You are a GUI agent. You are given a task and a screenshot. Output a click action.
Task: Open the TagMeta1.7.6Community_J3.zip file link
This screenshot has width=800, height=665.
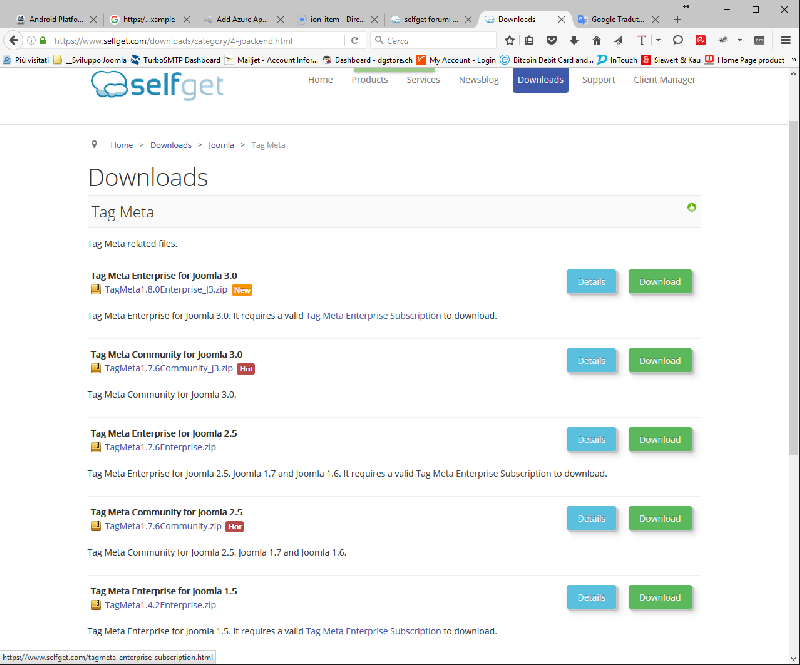click(x=168, y=368)
